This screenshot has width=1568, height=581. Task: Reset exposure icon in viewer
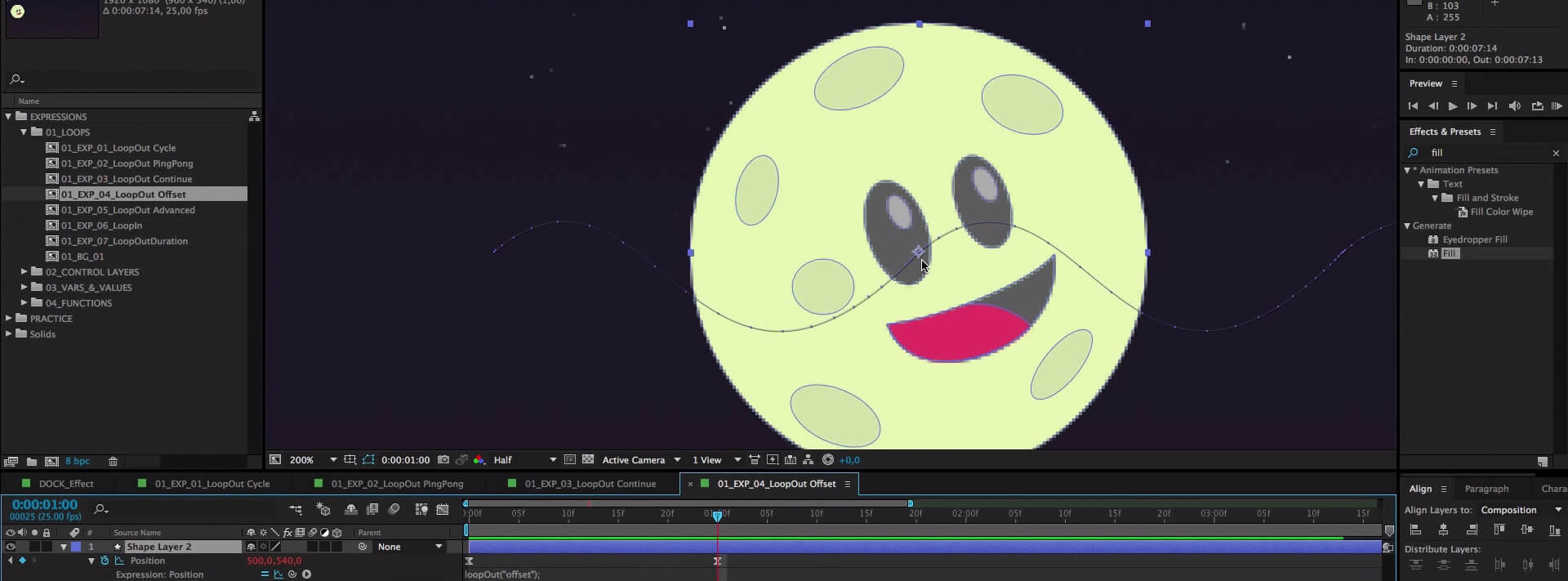tap(828, 460)
